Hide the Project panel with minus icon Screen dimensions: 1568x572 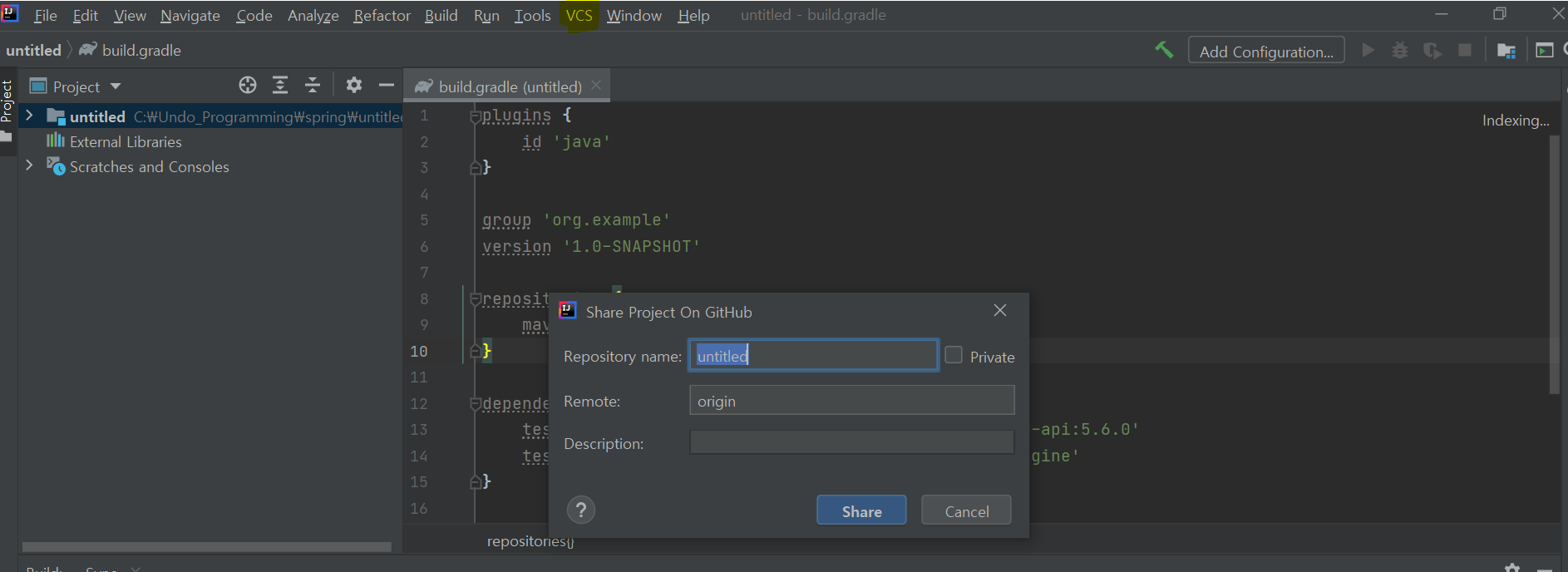(387, 85)
